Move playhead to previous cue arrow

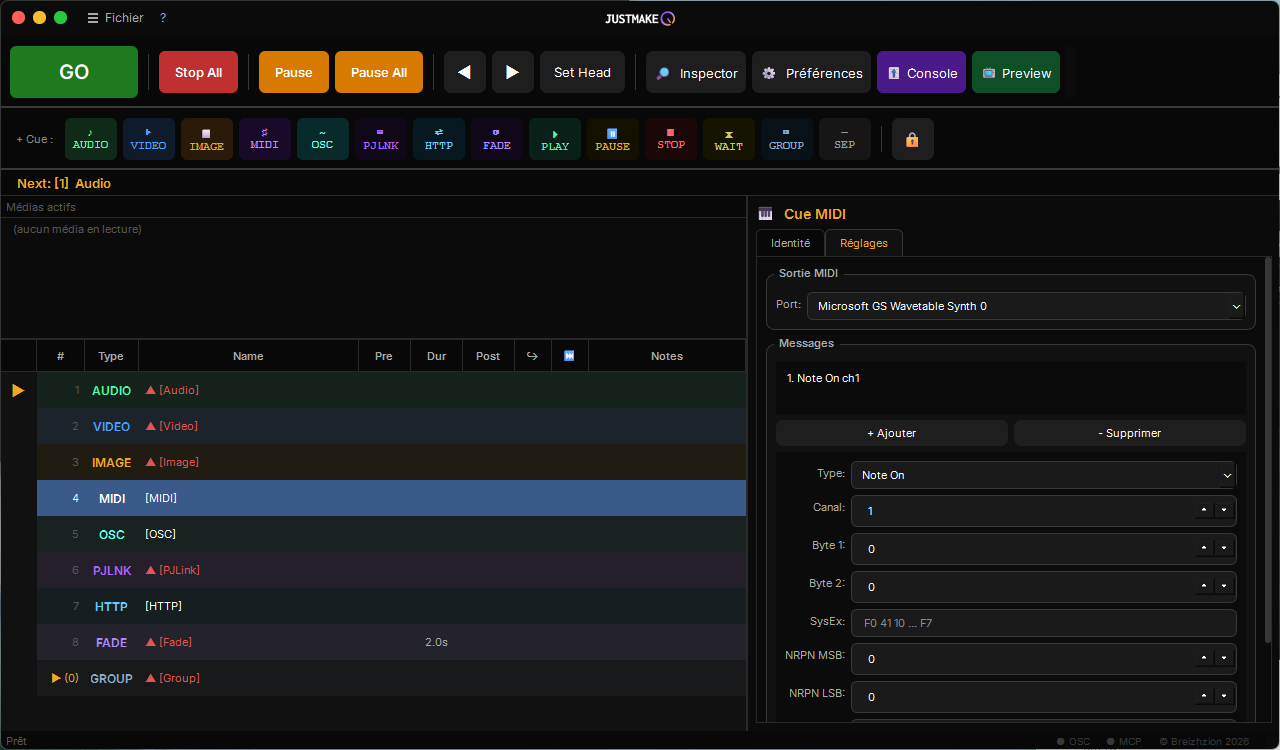click(465, 72)
